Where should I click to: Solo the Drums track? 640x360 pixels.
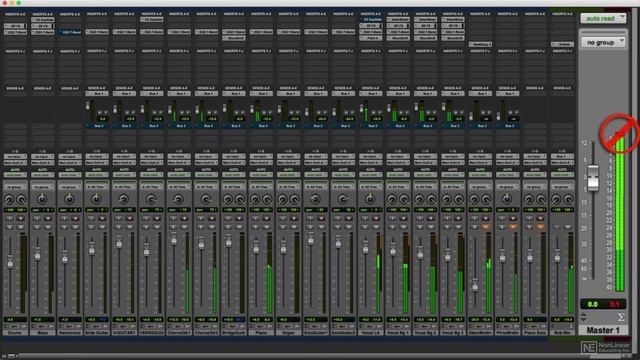10,227
